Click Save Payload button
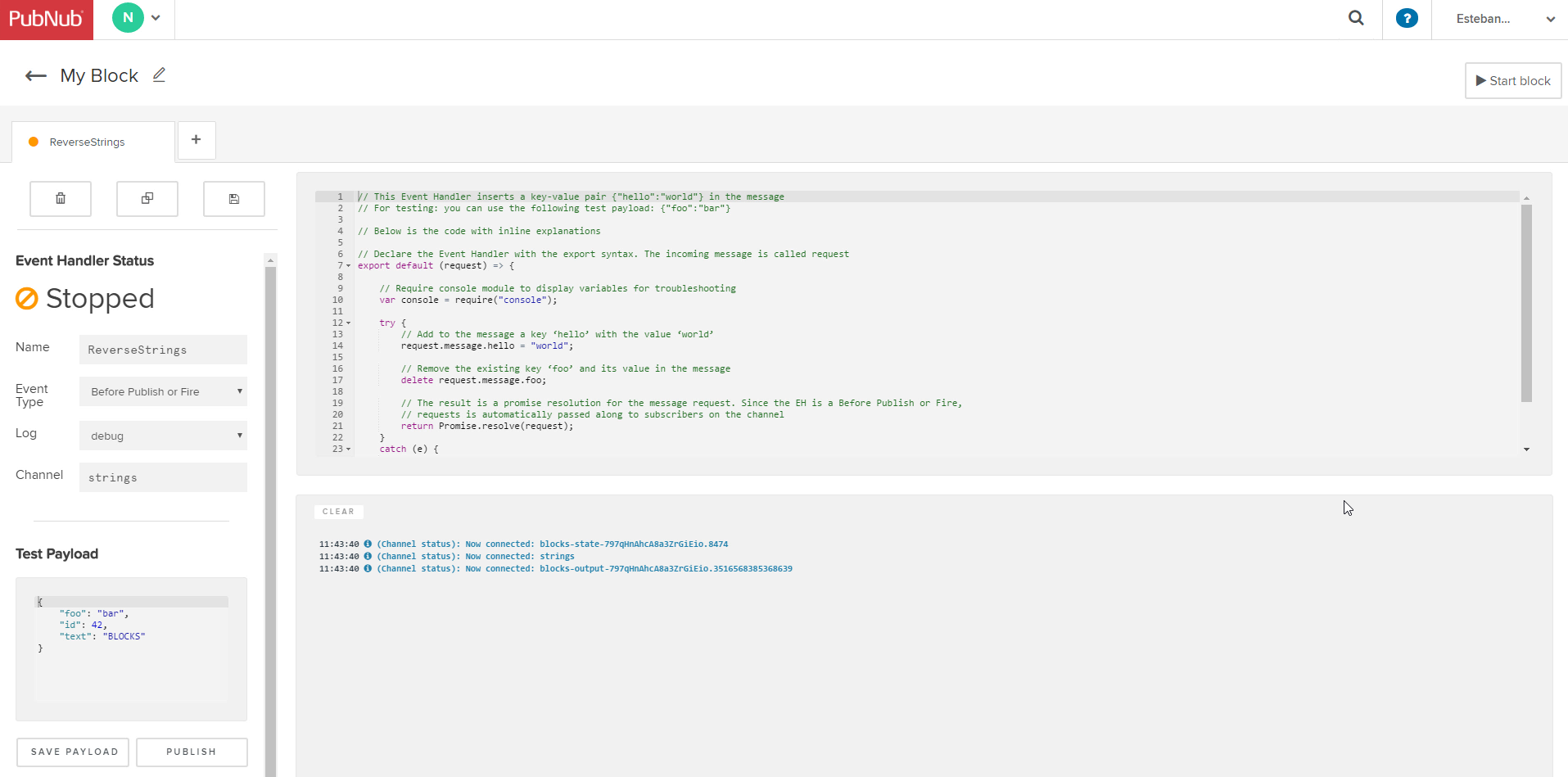This screenshot has width=1568, height=777. tap(74, 752)
